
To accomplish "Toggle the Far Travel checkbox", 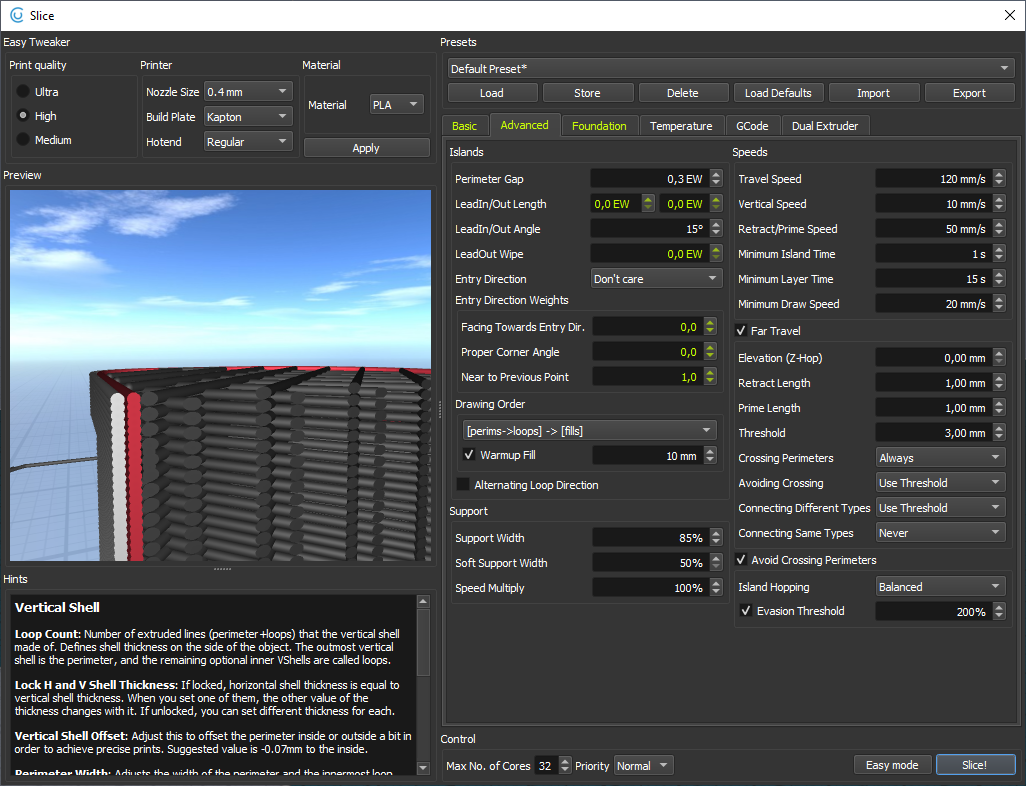I will [x=741, y=330].
